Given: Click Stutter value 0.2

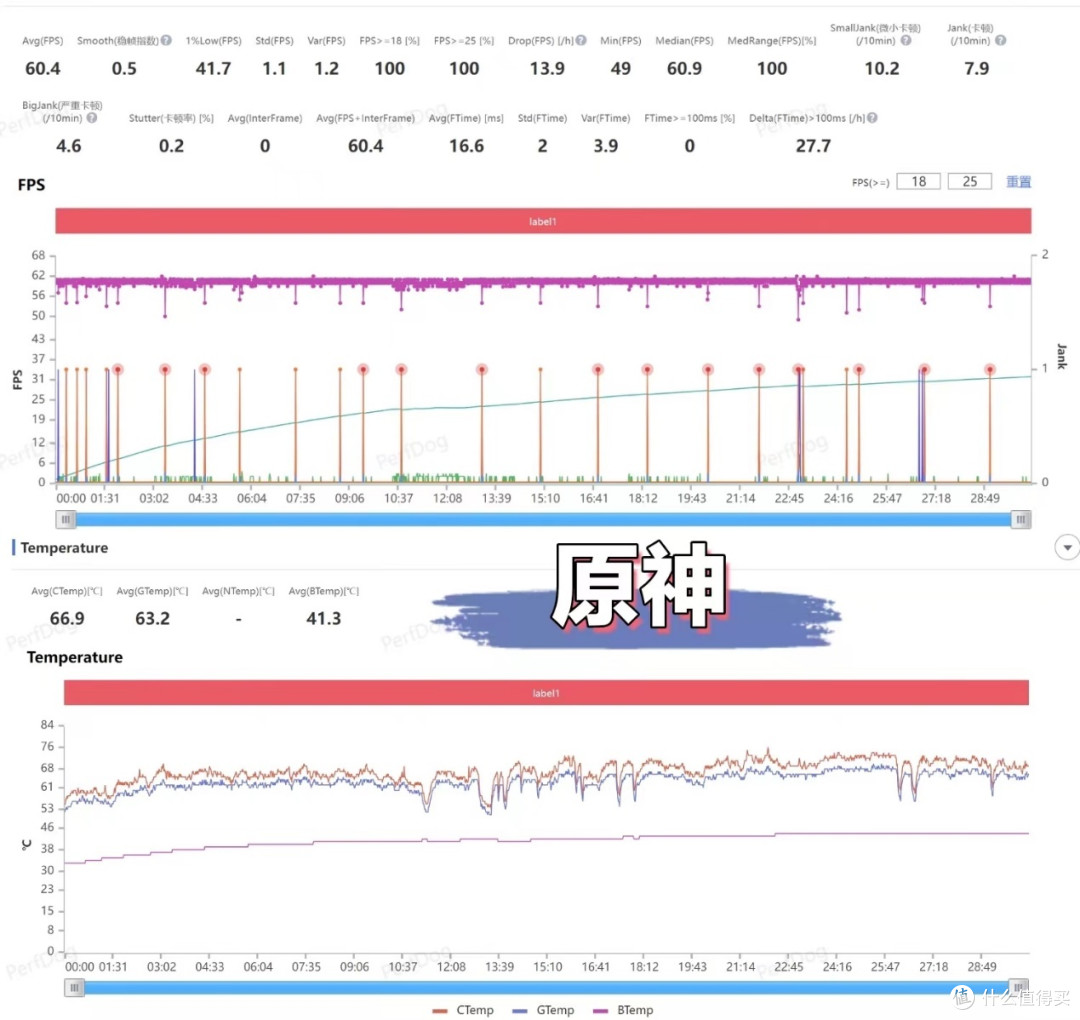Looking at the screenshot, I should tap(172, 146).
